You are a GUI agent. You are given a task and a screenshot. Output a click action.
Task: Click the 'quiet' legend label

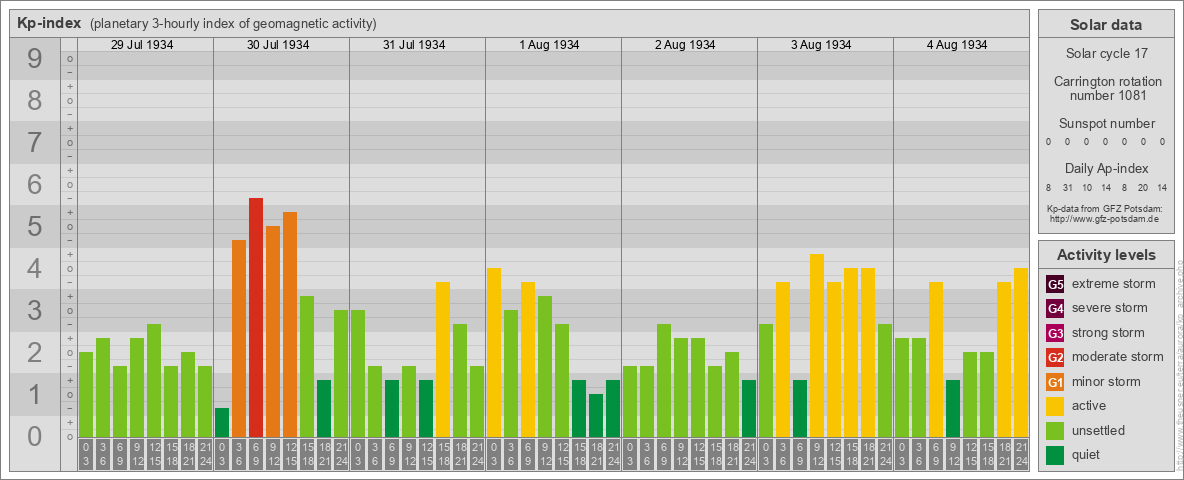coord(1087,455)
